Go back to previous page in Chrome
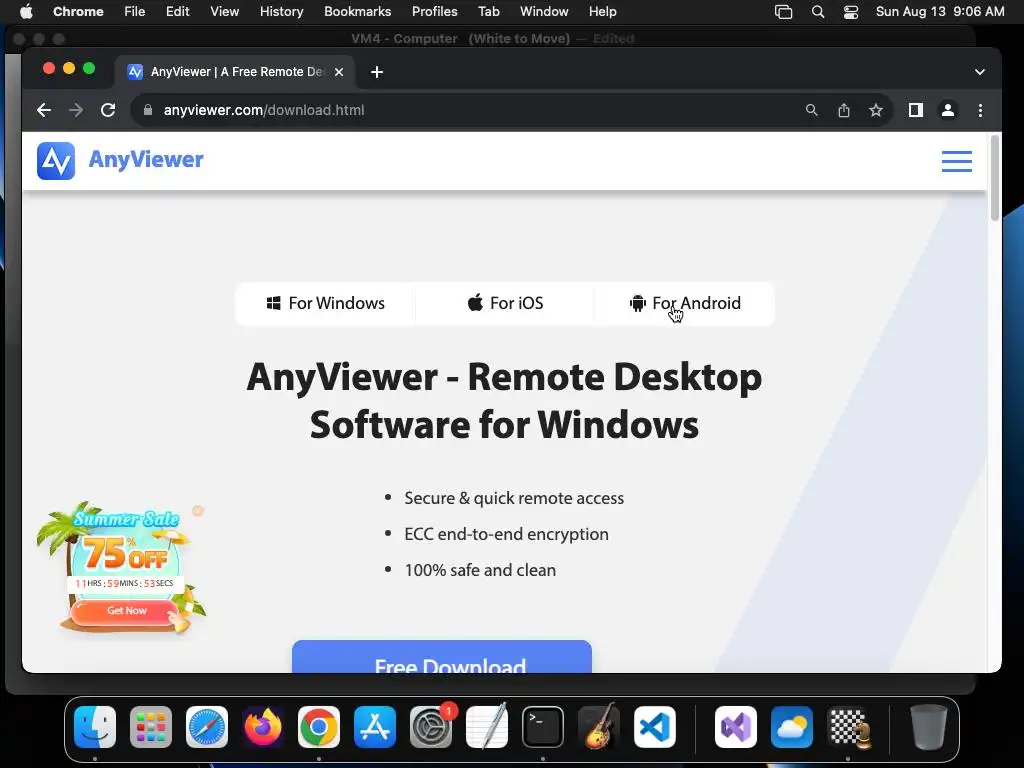The width and height of the screenshot is (1024, 768). pyautogui.click(x=44, y=110)
